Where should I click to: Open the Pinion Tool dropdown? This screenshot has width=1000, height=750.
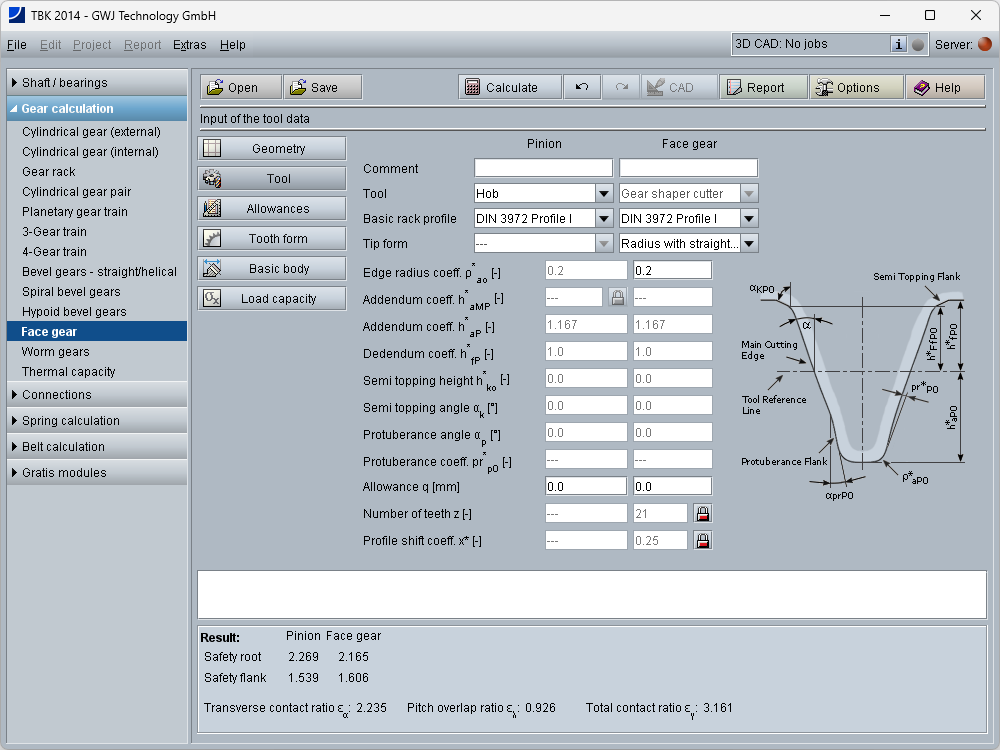(x=604, y=194)
